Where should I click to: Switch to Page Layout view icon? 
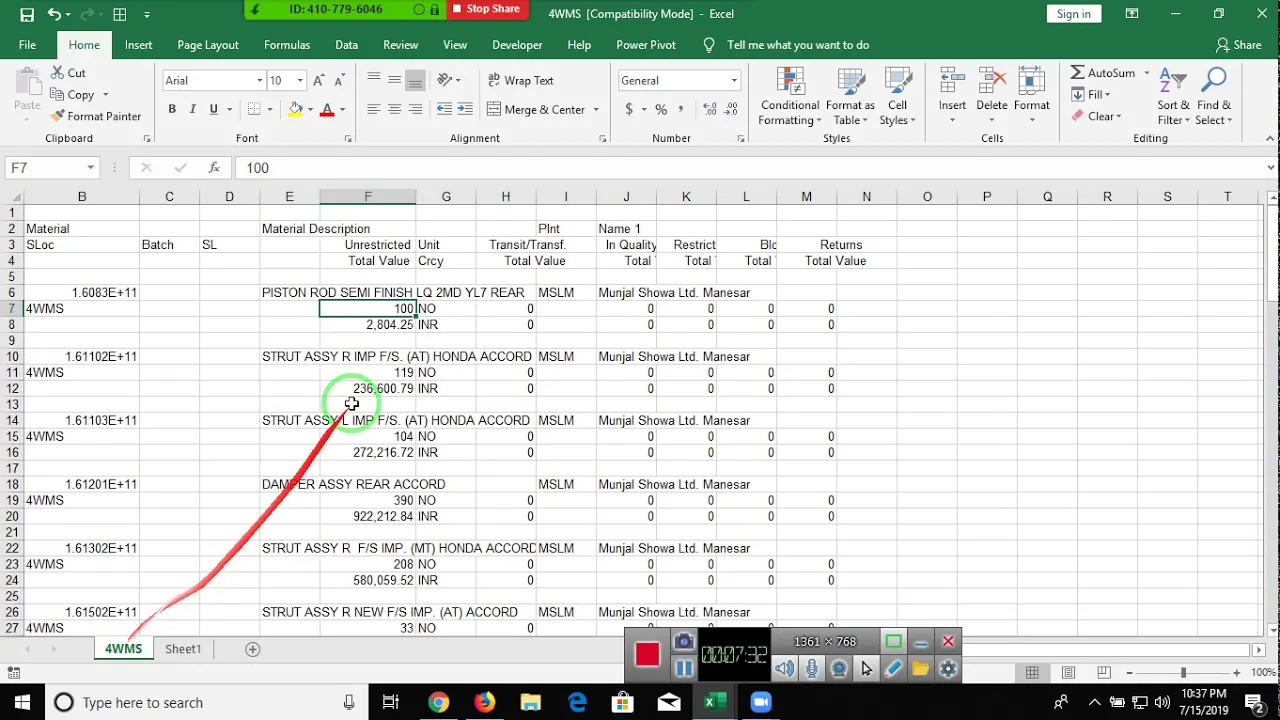(1068, 673)
